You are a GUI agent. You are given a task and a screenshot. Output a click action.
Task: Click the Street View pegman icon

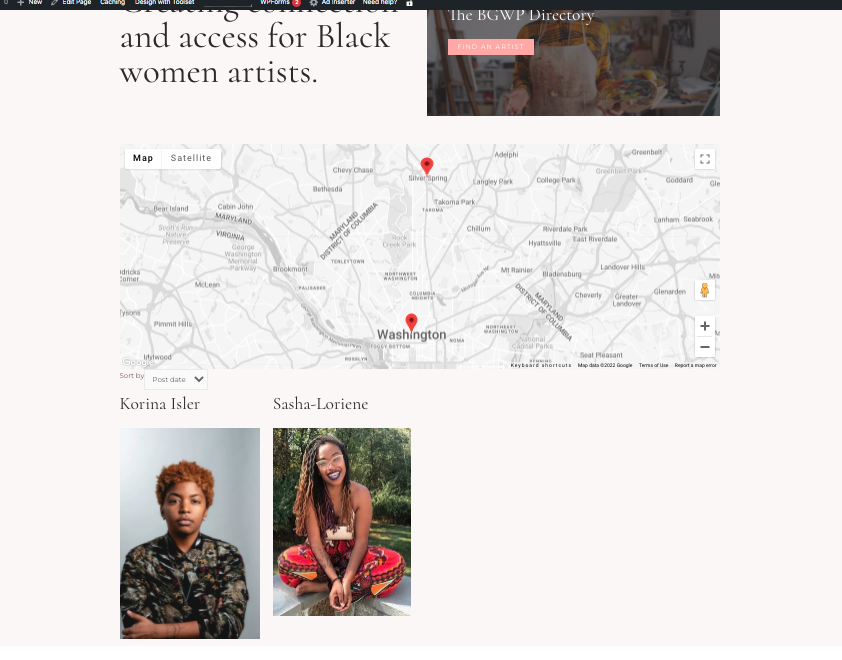tap(705, 290)
